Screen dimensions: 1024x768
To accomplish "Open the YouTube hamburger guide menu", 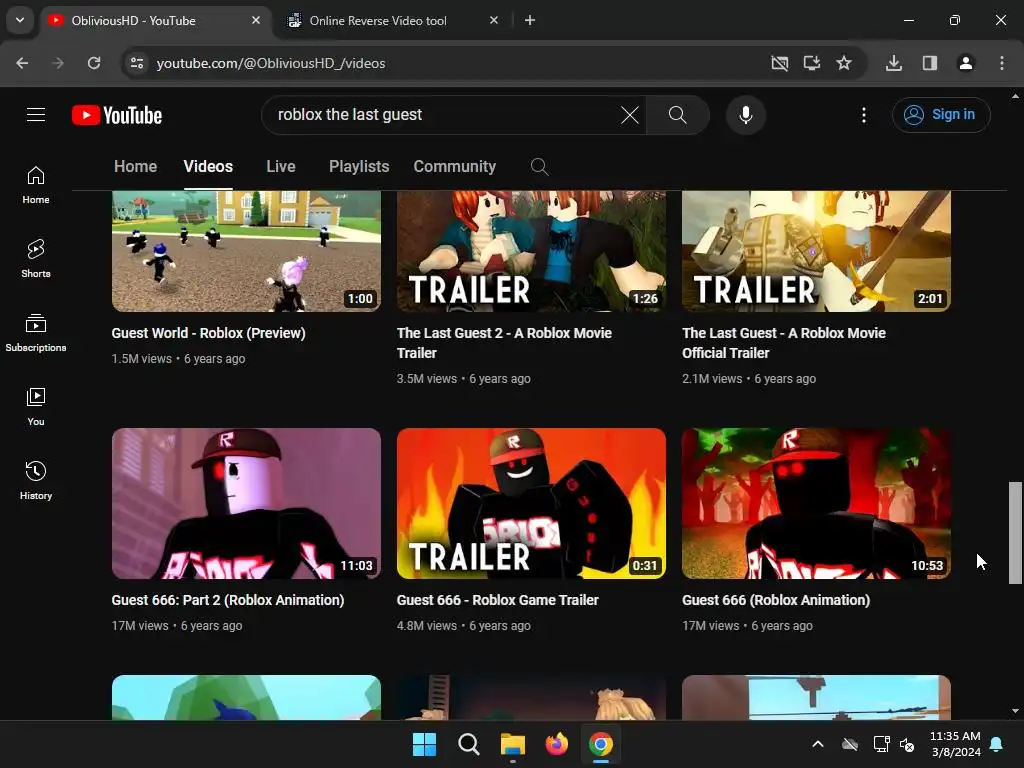I will pyautogui.click(x=36, y=115).
